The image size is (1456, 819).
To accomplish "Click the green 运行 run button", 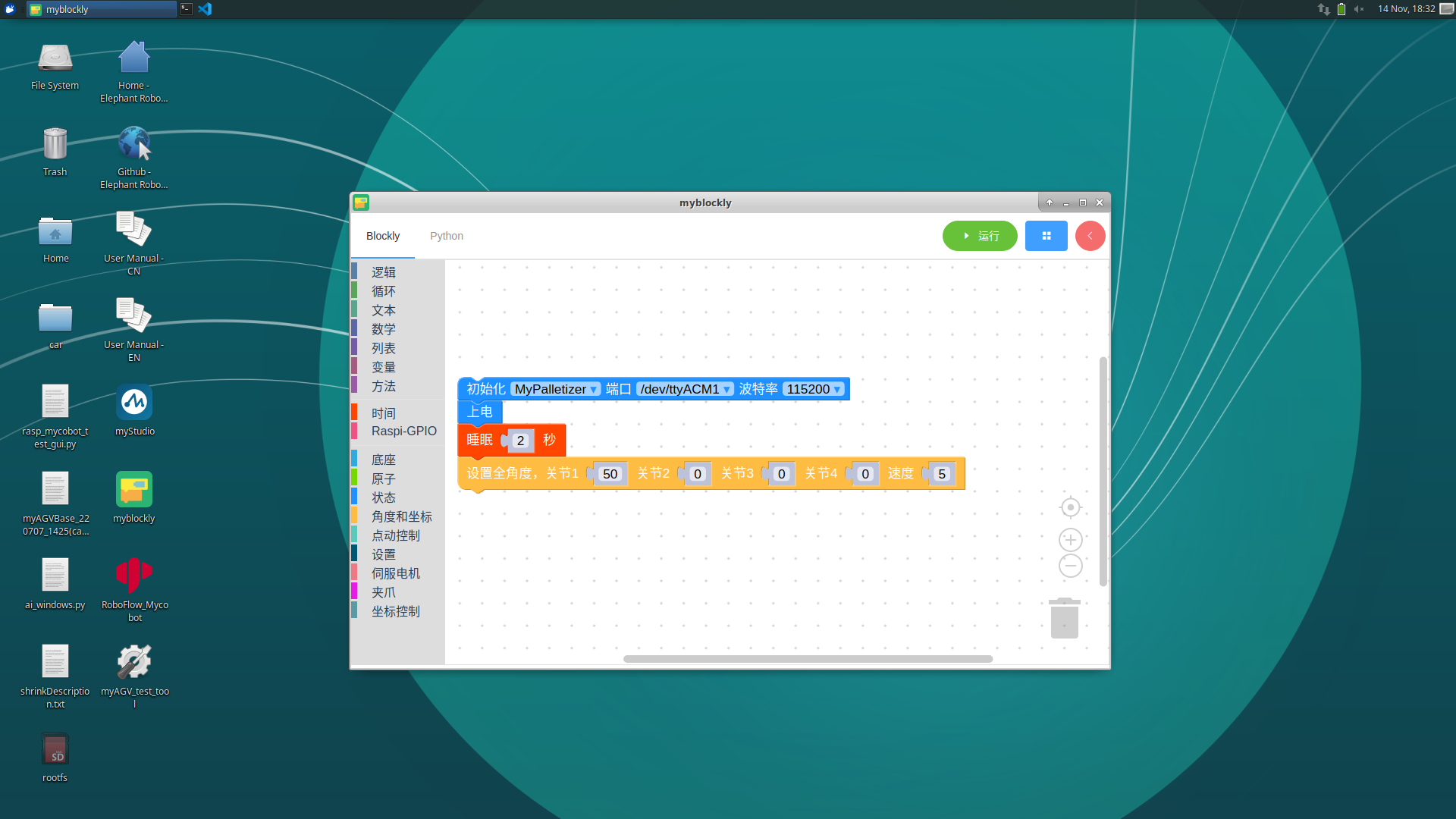I will 980,236.
